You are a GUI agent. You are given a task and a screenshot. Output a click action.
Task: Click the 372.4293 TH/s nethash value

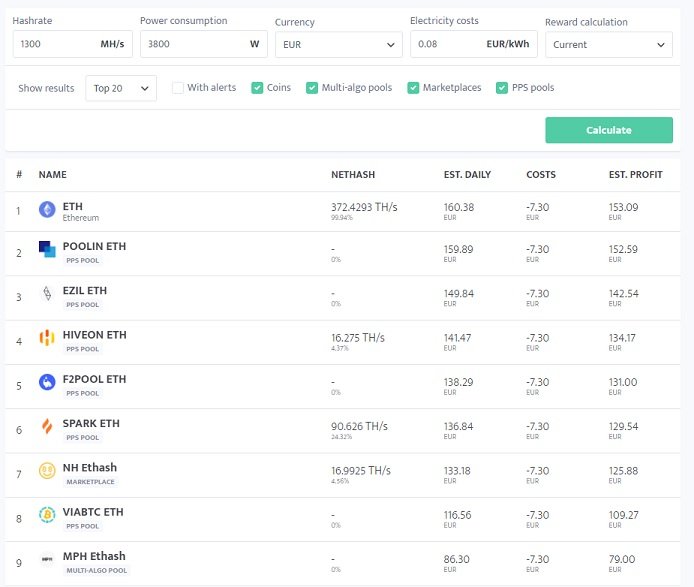coord(364,207)
